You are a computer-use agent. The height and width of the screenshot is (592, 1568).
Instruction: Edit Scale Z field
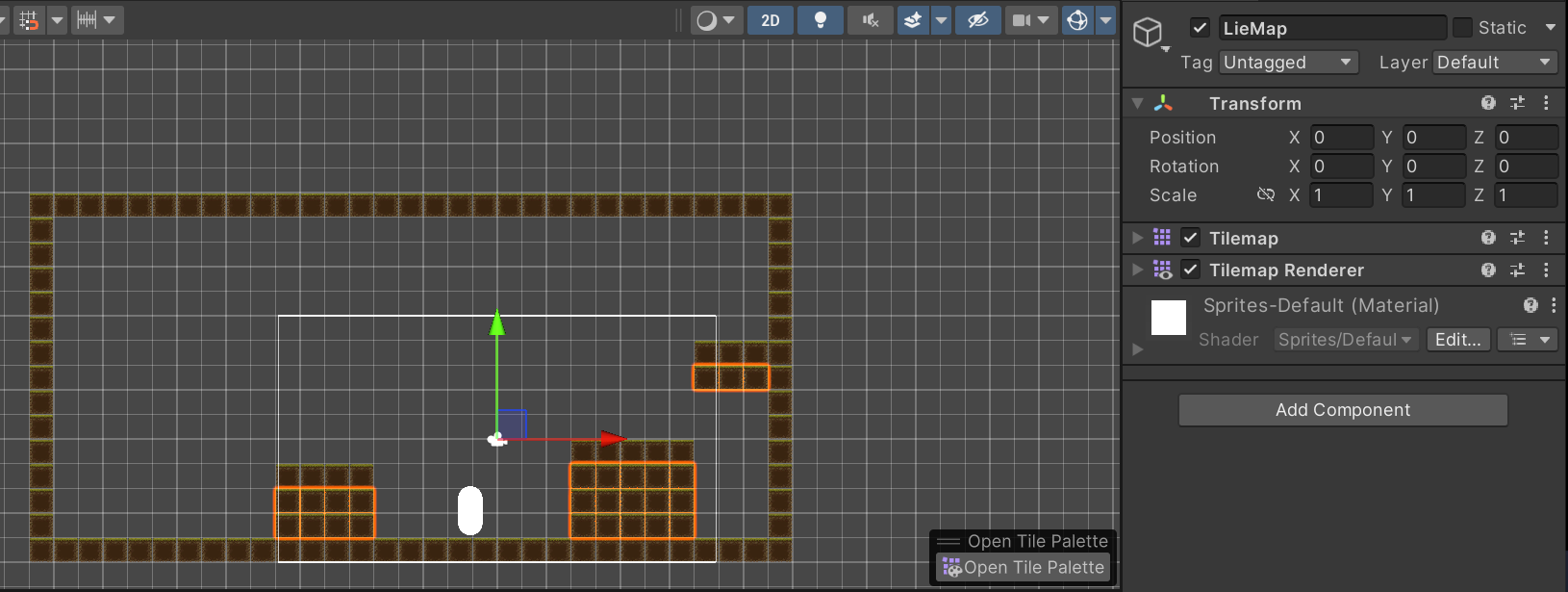coord(1527,195)
